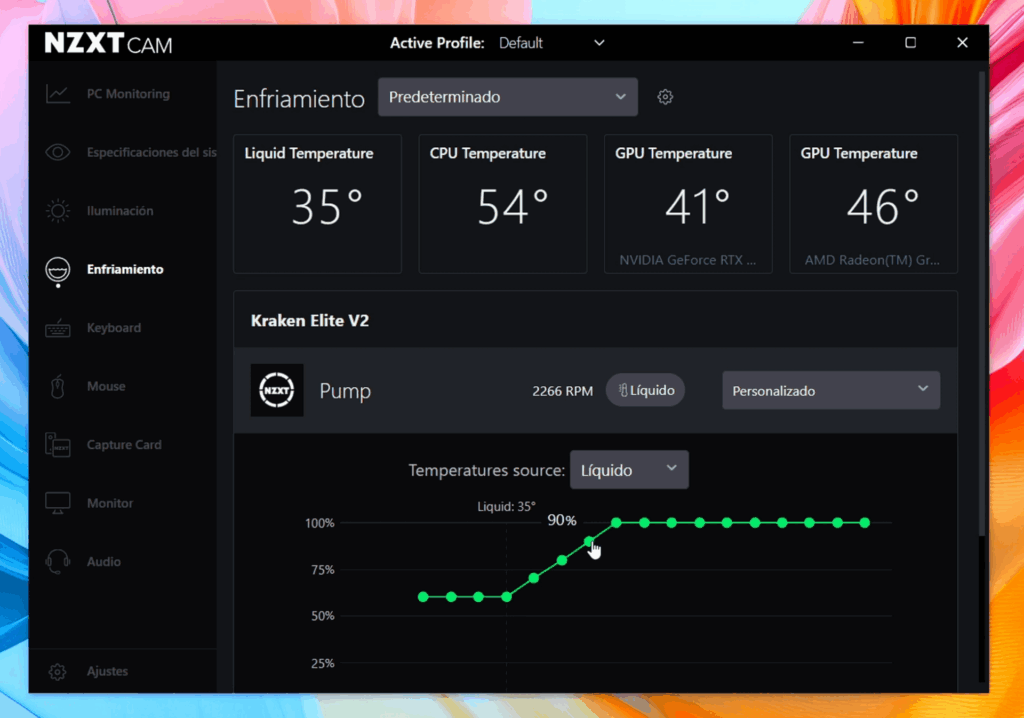Viewport: 1024px width, 718px height.
Task: Click last curve point at 100%
Action: tap(865, 523)
